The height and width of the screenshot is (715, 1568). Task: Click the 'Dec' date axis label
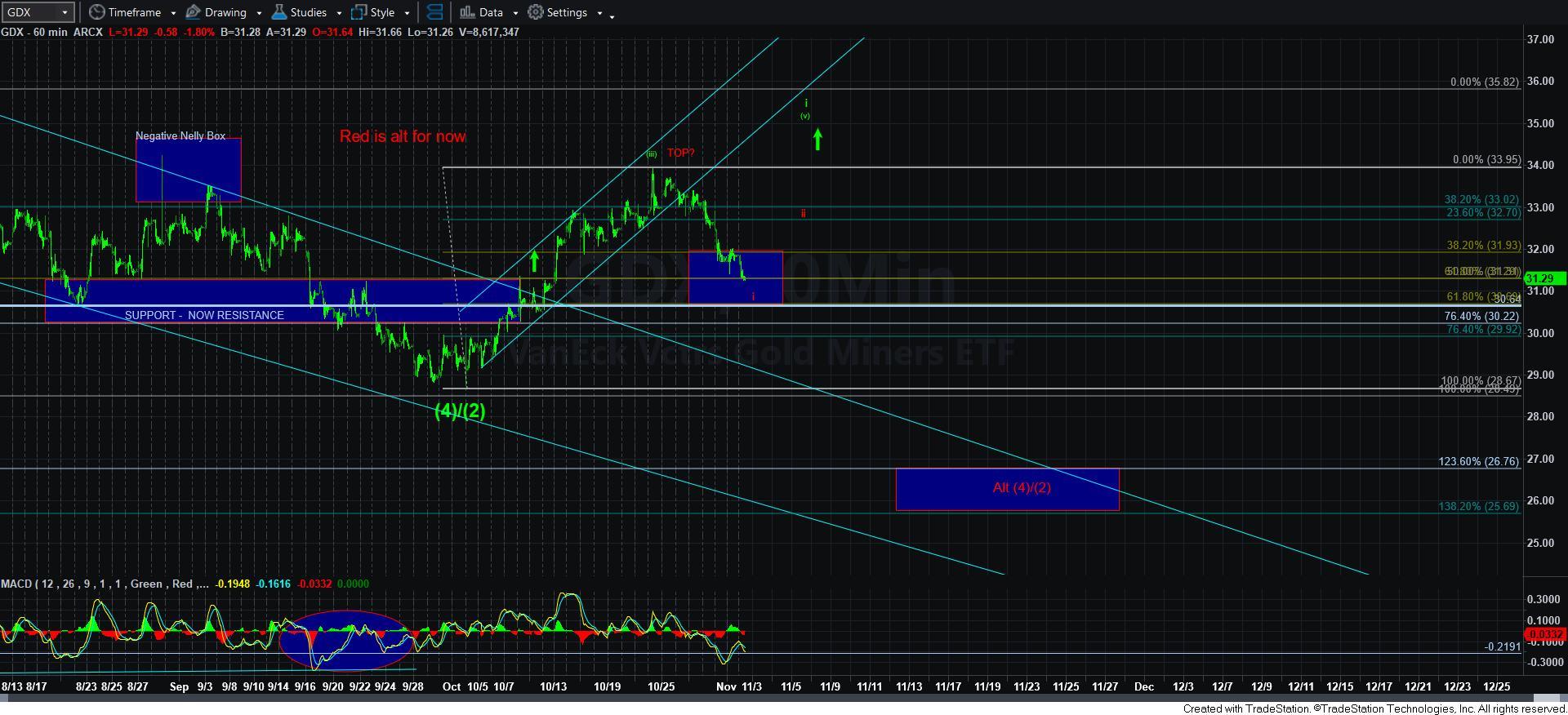pos(1144,686)
